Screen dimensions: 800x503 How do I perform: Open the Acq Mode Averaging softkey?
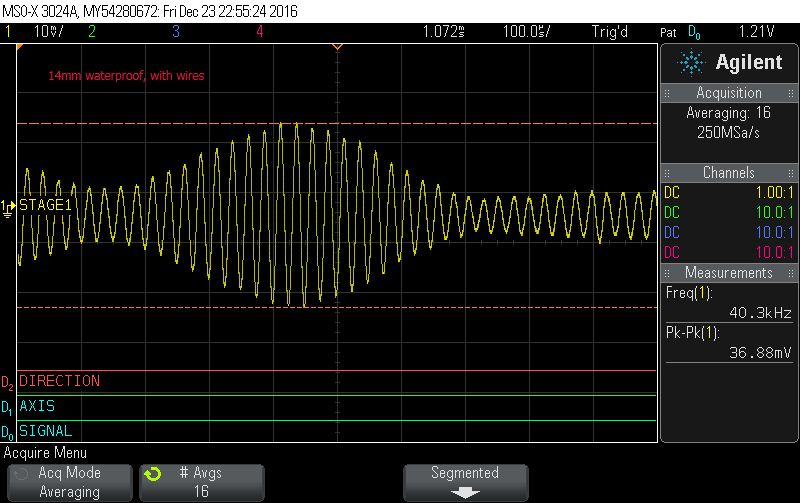pos(69,482)
